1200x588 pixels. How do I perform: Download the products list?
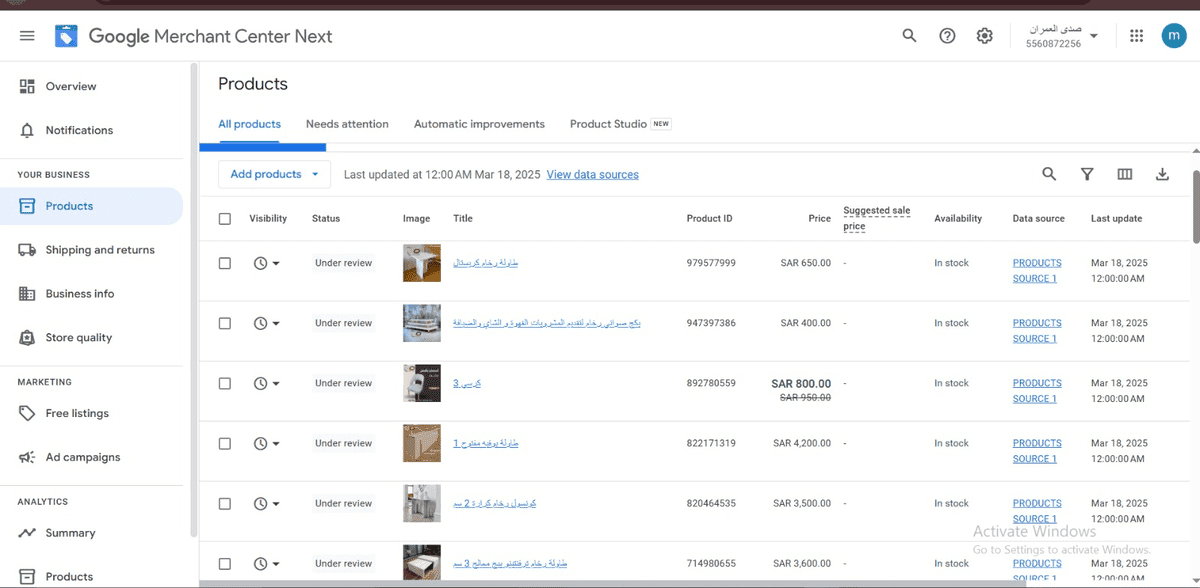pos(1162,174)
